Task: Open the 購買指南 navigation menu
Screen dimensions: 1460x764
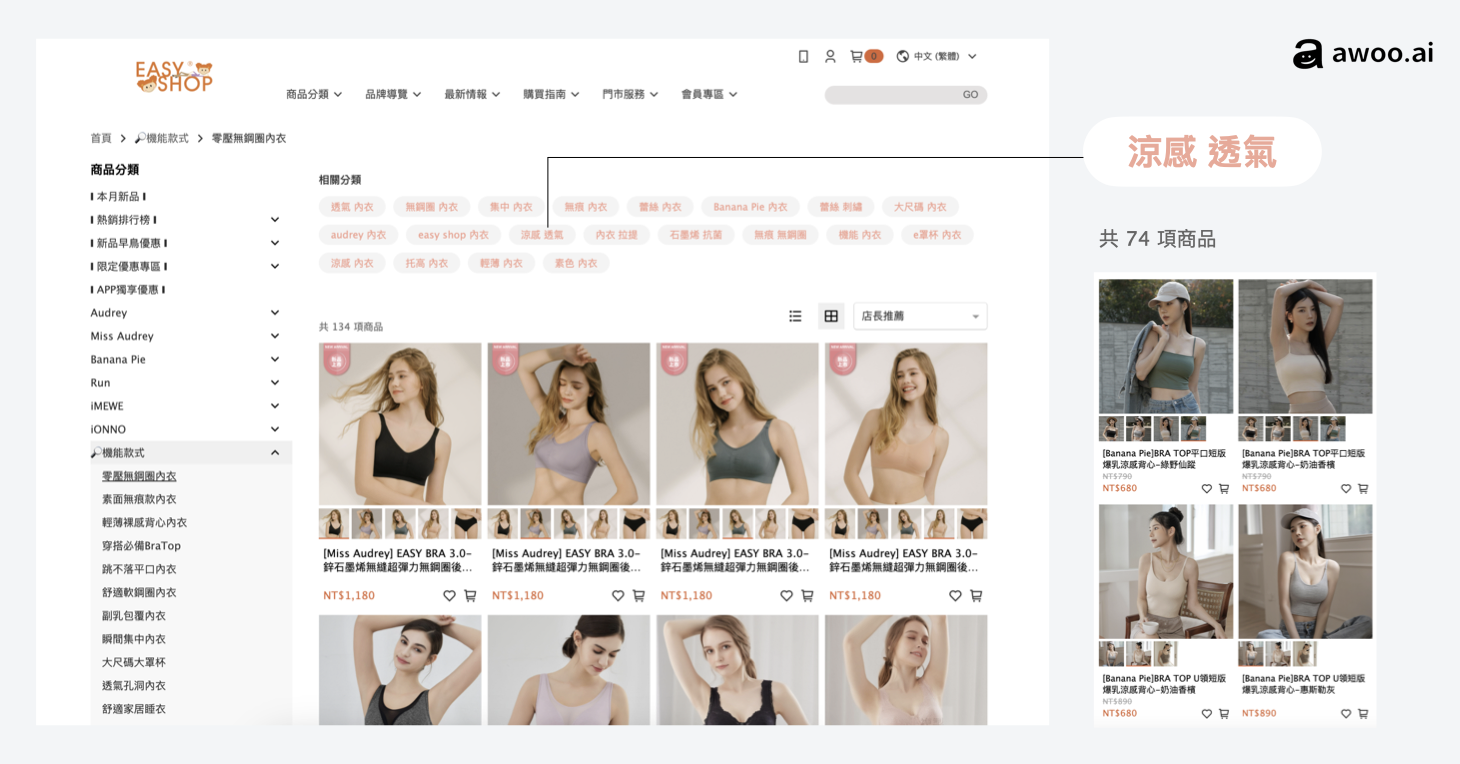Action: click(551, 94)
